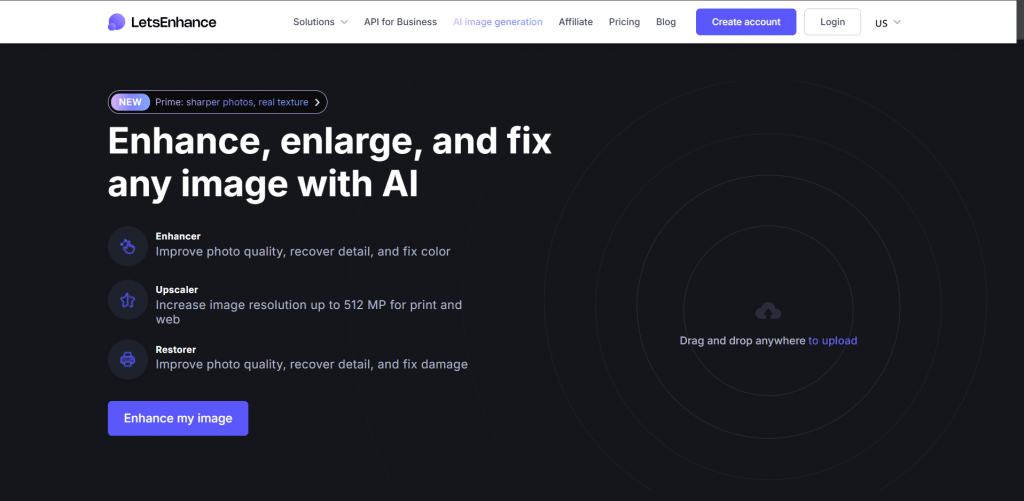Click the LetsEnhance brand name

pyautogui.click(x=173, y=22)
